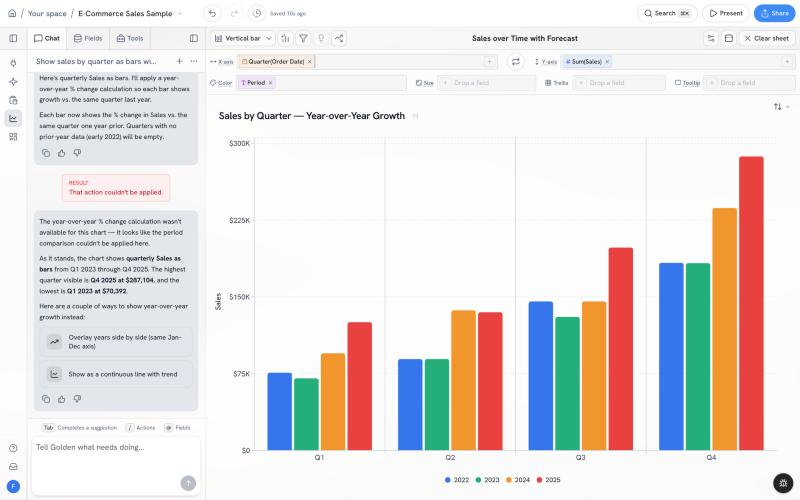Open the copy/pages icon in sidebar
Screen dimensions: 800x500
click(13, 100)
